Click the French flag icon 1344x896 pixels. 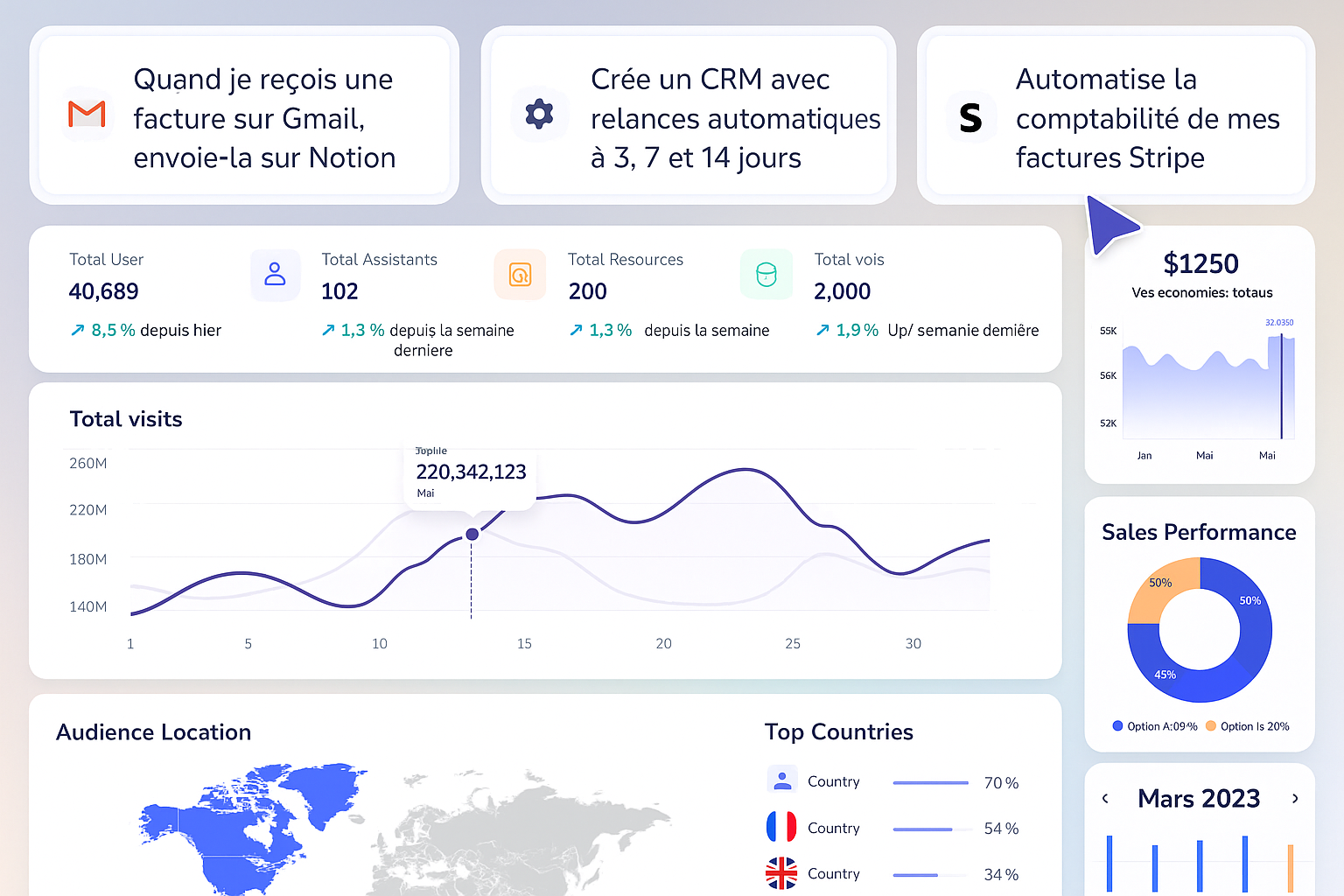pos(781,827)
